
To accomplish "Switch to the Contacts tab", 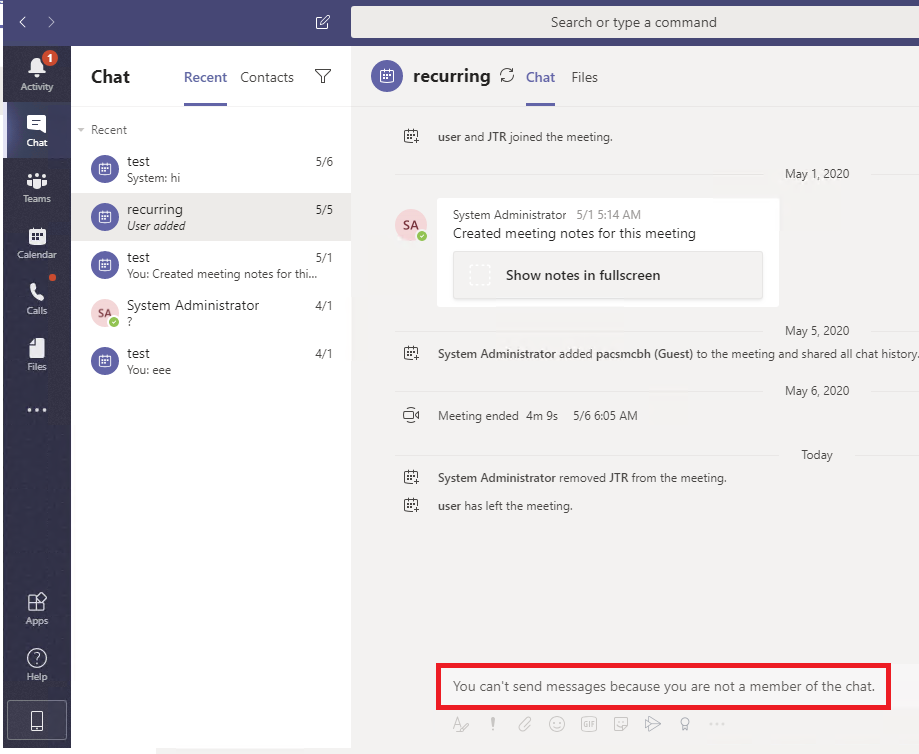I will pyautogui.click(x=267, y=77).
